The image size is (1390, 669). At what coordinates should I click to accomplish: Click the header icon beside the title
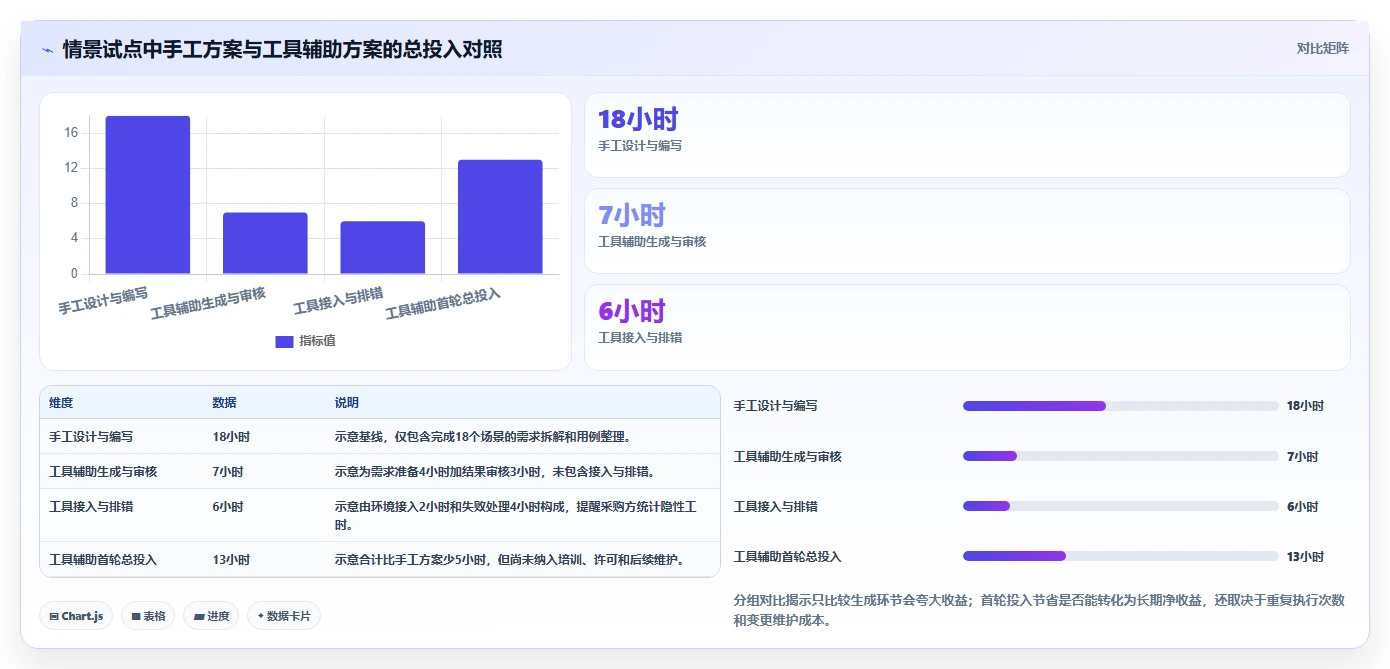tap(47, 50)
